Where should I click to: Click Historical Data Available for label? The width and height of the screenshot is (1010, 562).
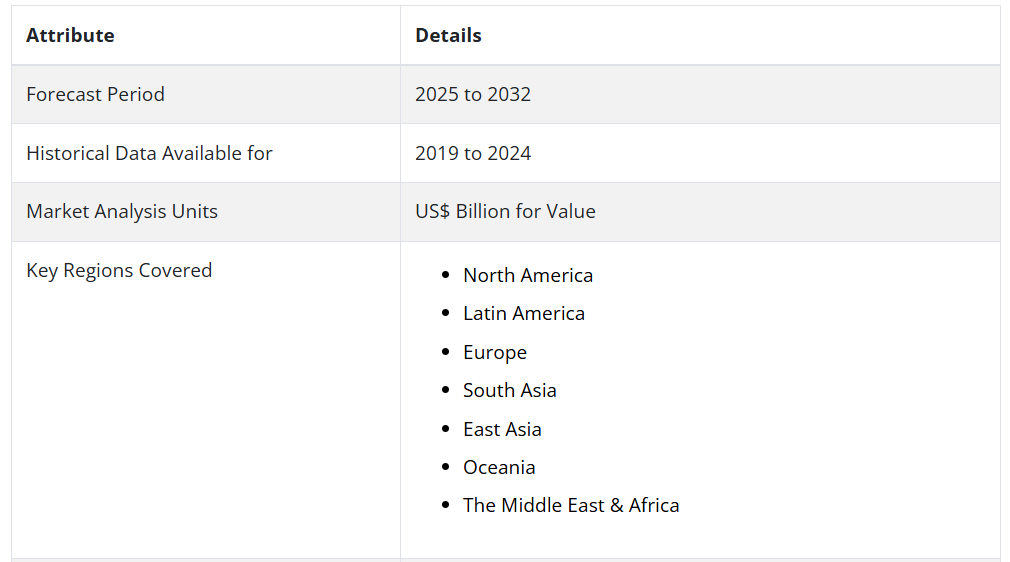point(149,153)
